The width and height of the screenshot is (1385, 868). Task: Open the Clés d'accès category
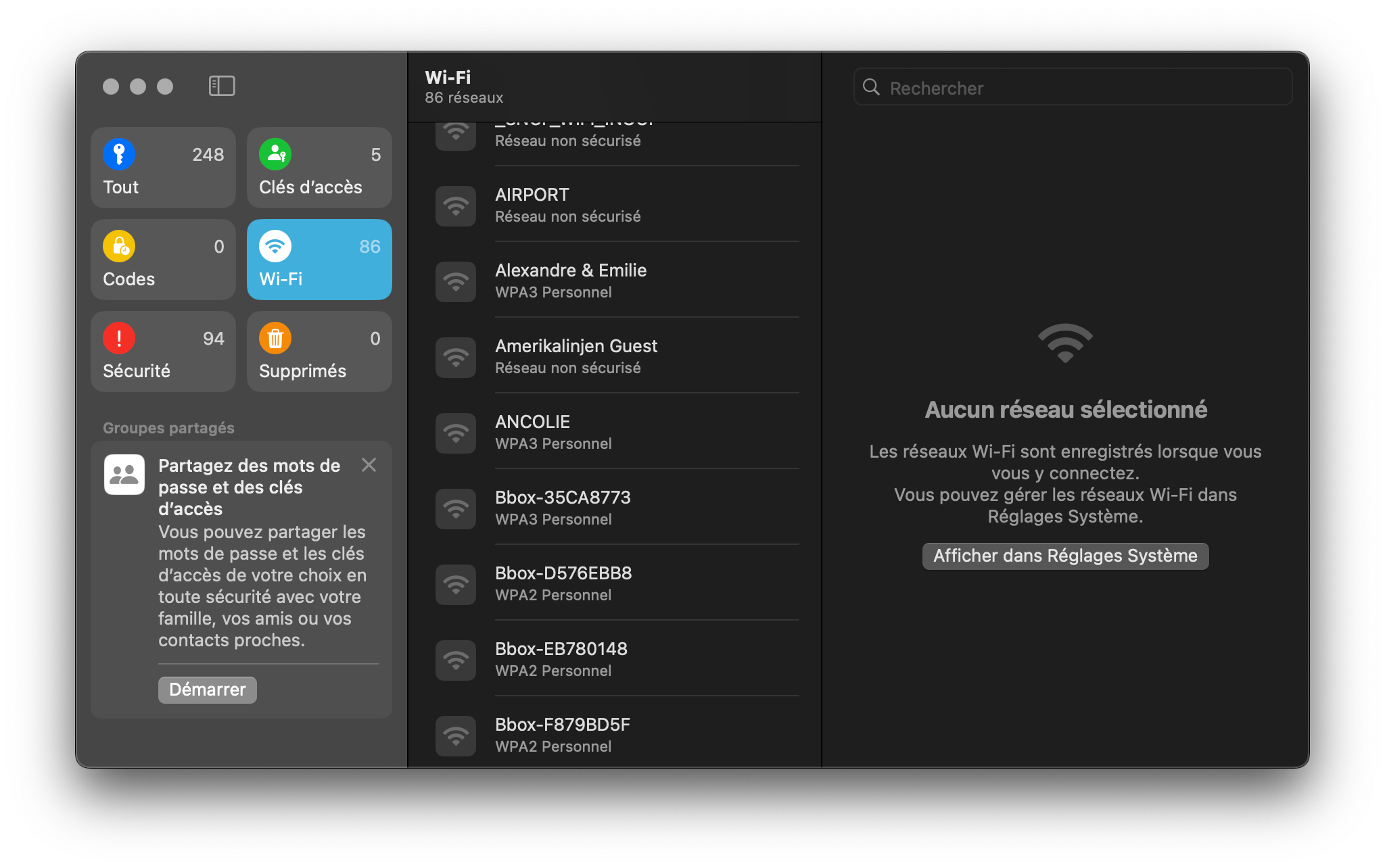click(x=319, y=168)
